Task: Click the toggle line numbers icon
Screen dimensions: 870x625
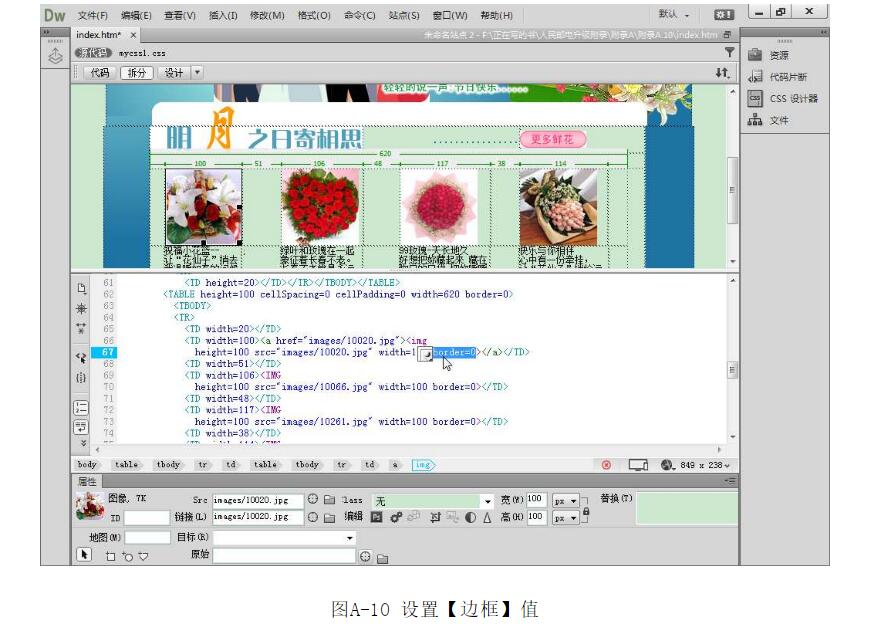Action: [x=81, y=408]
